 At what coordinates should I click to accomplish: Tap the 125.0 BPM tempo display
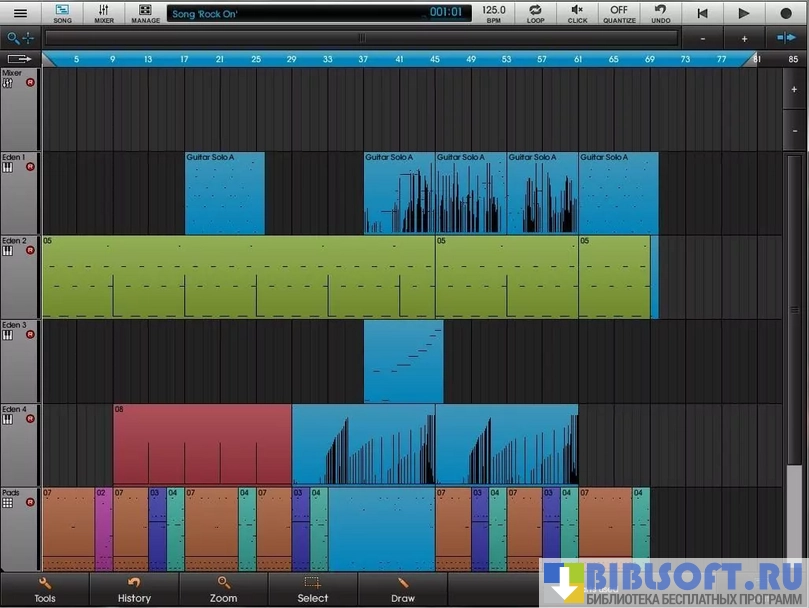[494, 13]
